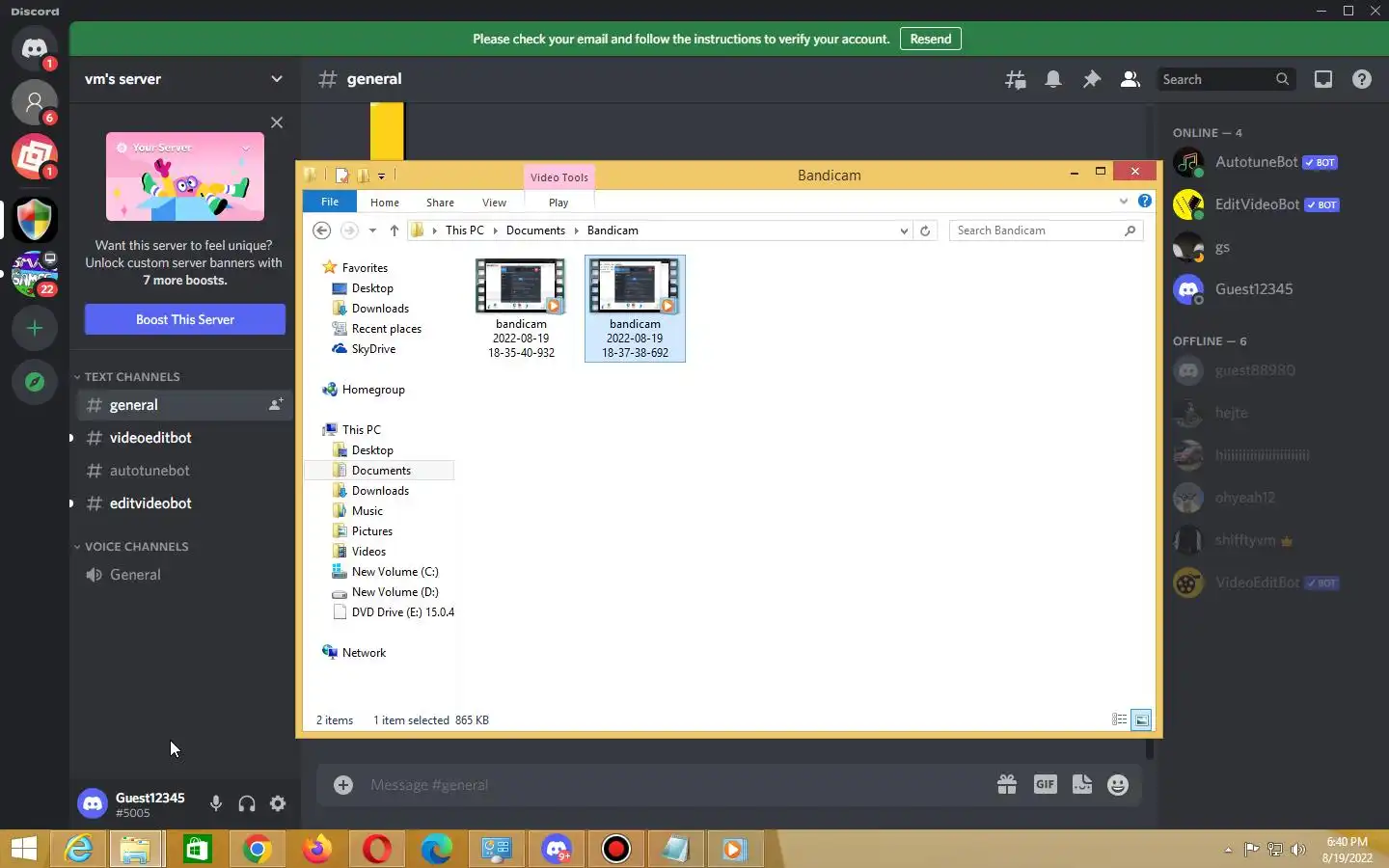Create invite icon next to general channel
The width and height of the screenshot is (1389, 868).
(276, 405)
